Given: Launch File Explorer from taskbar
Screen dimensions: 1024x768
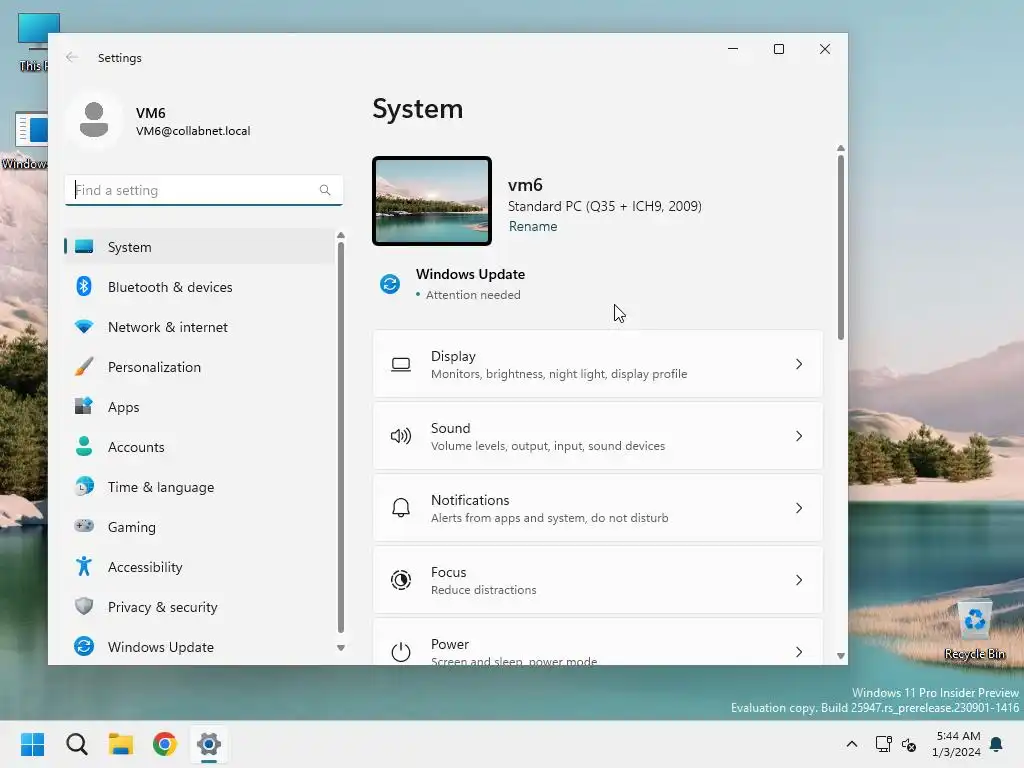Looking at the screenshot, I should [121, 744].
